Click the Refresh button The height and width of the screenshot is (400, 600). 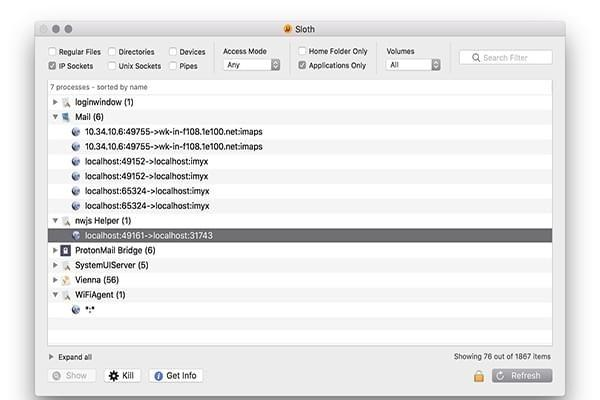522,376
